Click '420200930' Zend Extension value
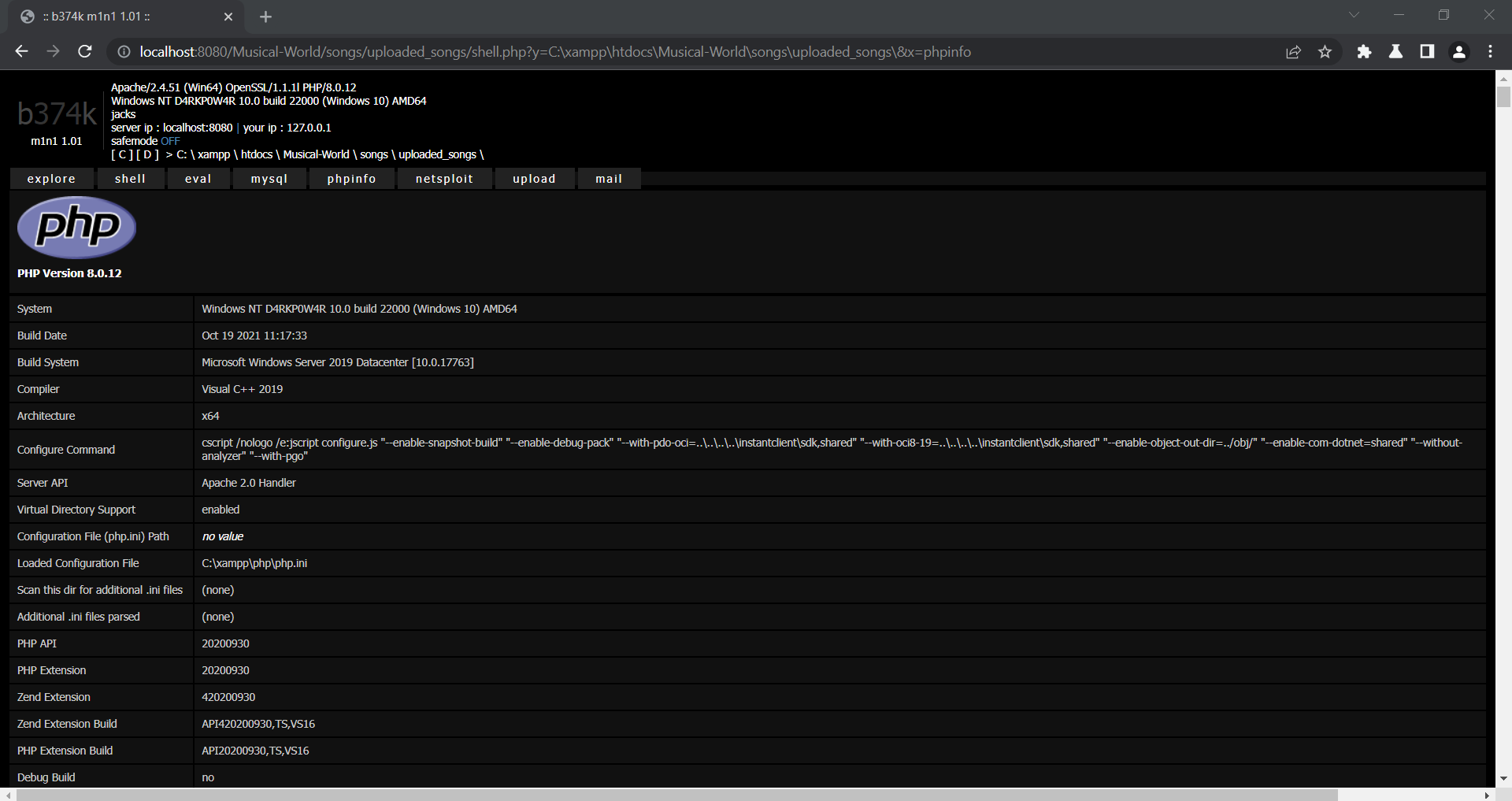Image resolution: width=1512 pixels, height=801 pixels. click(x=228, y=697)
